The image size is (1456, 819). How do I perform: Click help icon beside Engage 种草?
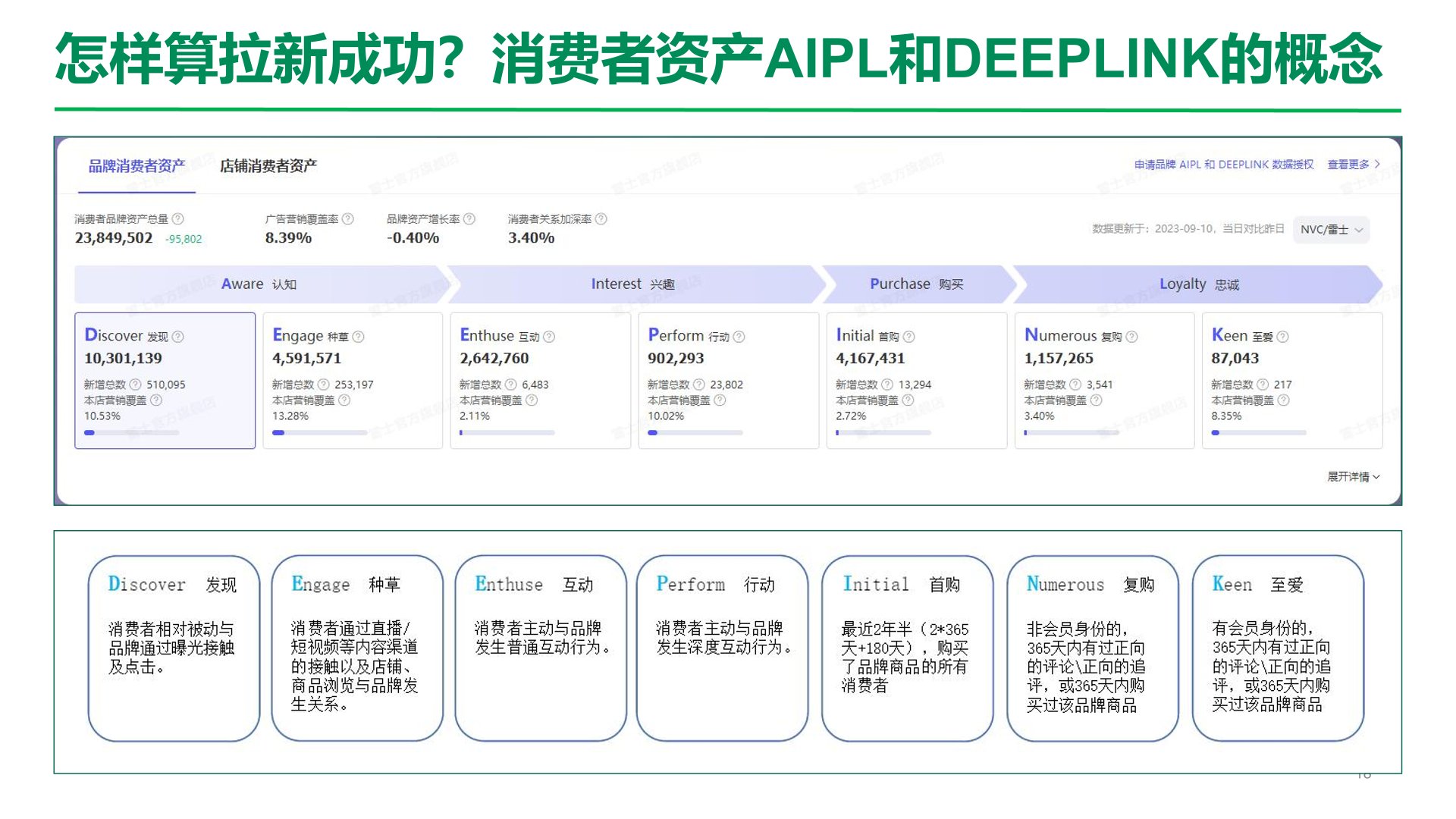click(x=359, y=337)
